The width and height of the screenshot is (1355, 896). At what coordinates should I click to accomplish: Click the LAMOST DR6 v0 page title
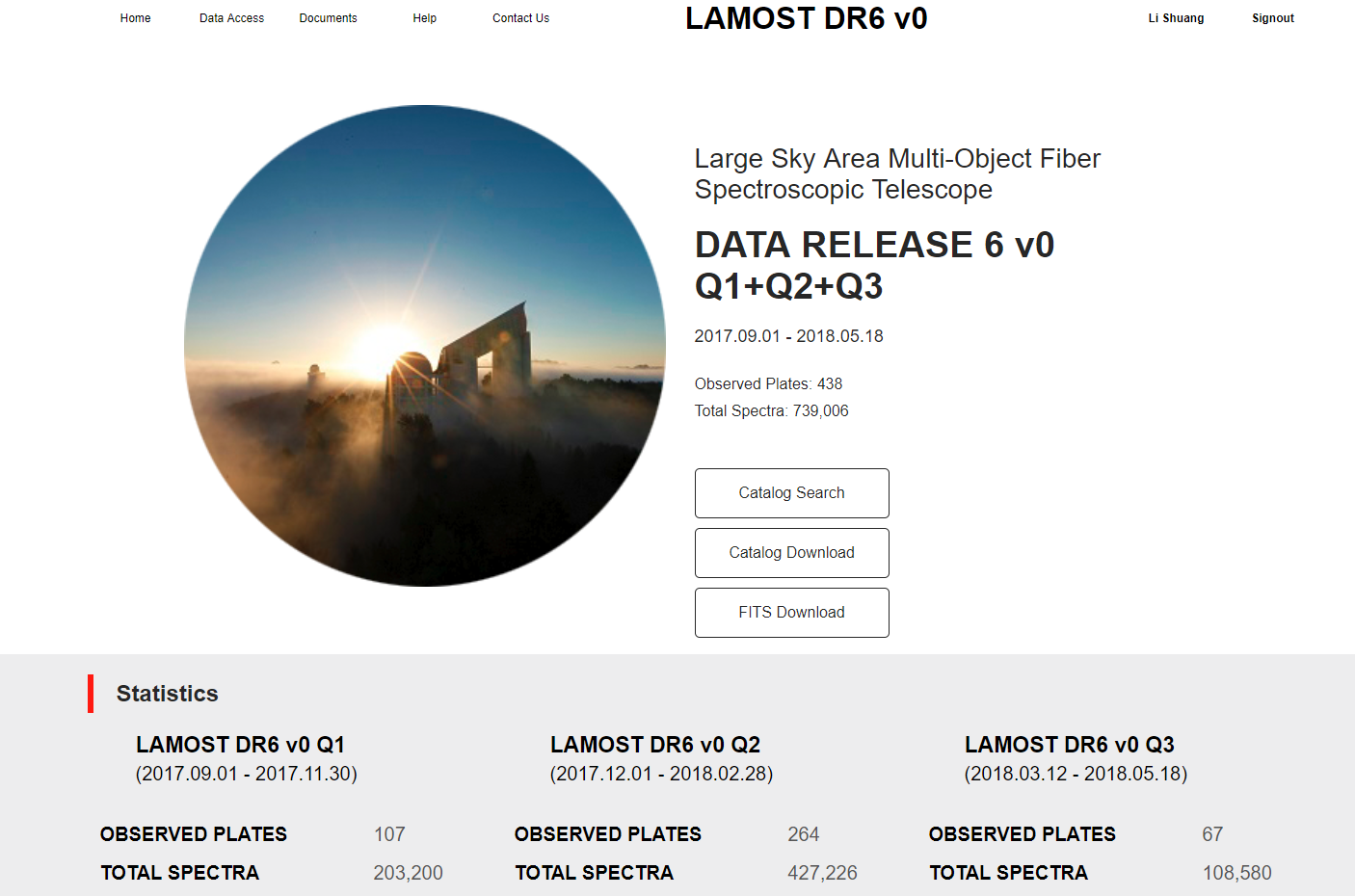pos(807,18)
